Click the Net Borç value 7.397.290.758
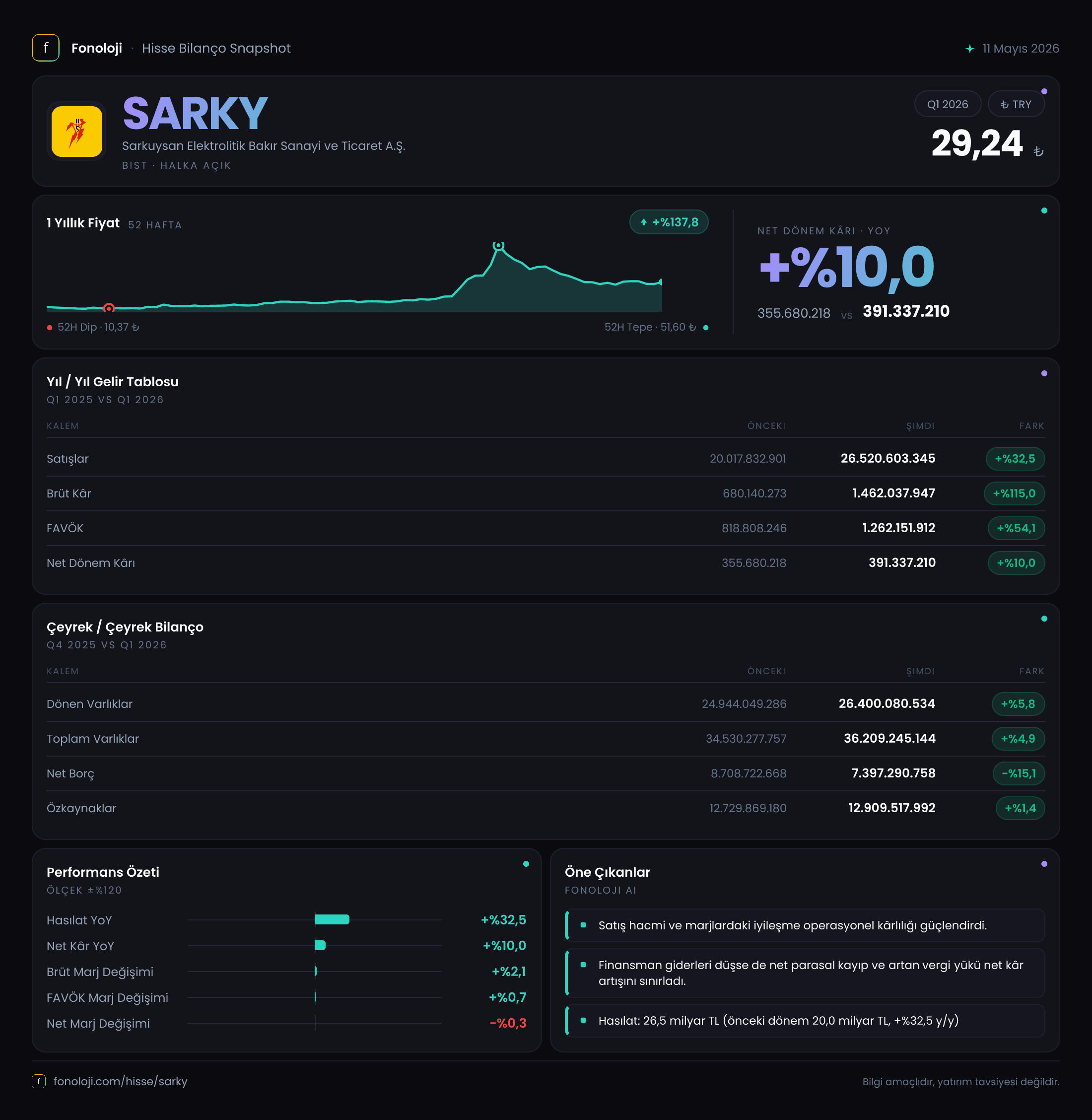 point(893,773)
